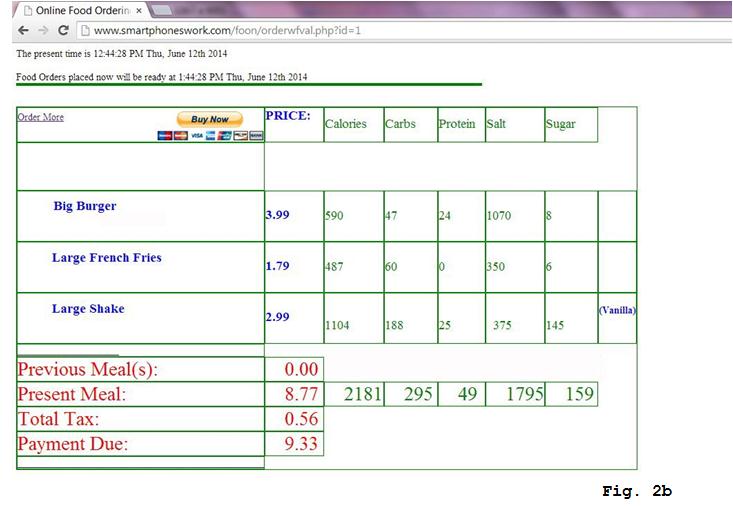Click the Total Tax value 0.56

tap(301, 419)
